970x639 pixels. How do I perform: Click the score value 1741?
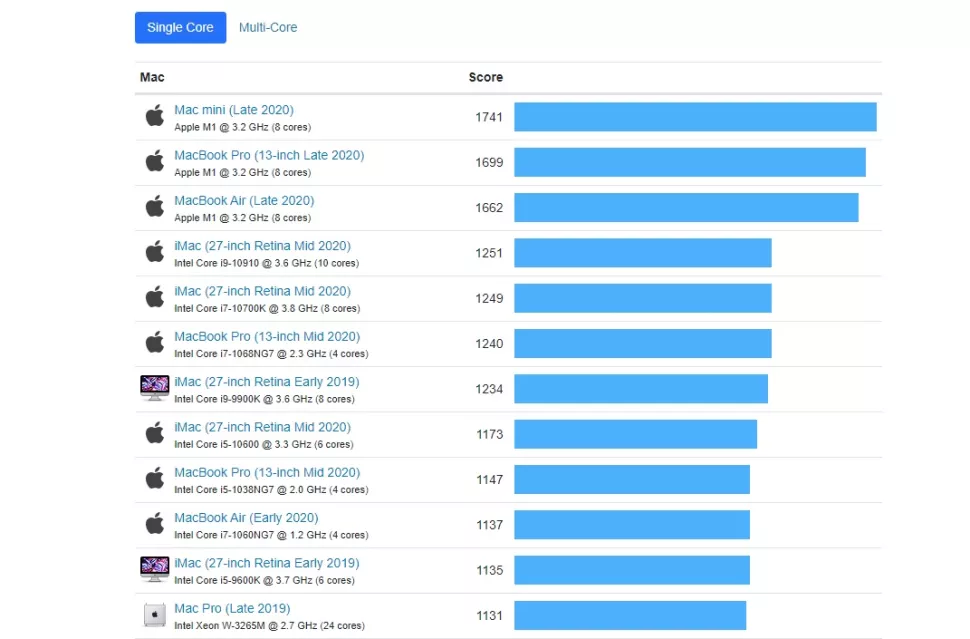tap(489, 117)
